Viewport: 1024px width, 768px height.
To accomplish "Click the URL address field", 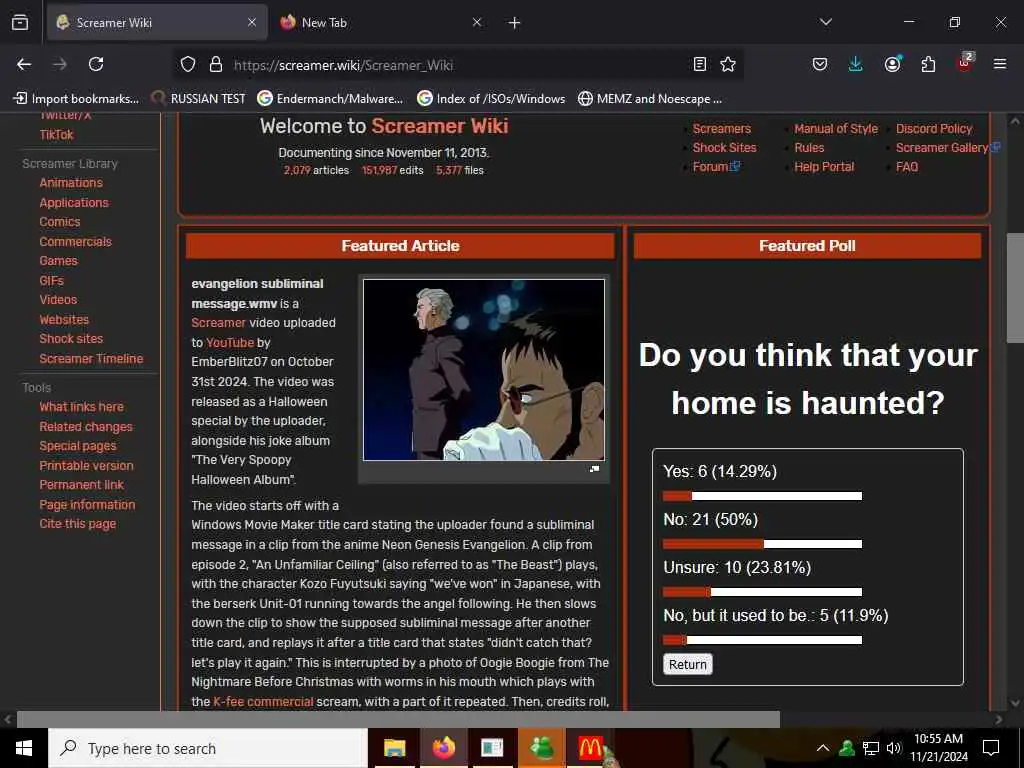I will tap(457, 65).
